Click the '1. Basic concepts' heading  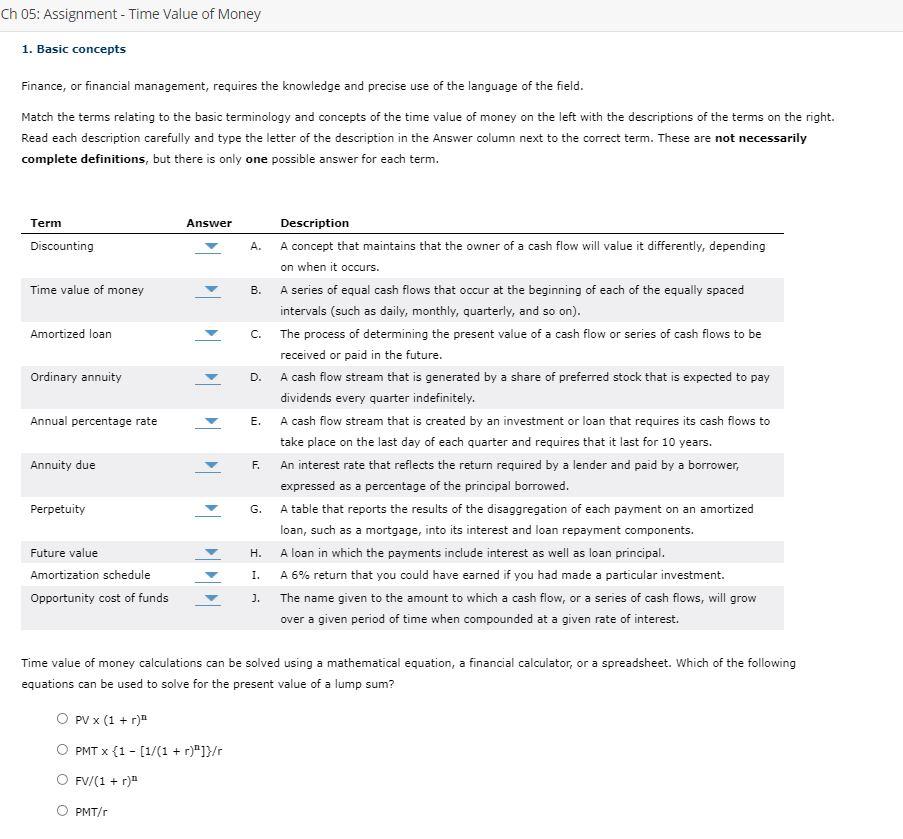click(x=72, y=48)
